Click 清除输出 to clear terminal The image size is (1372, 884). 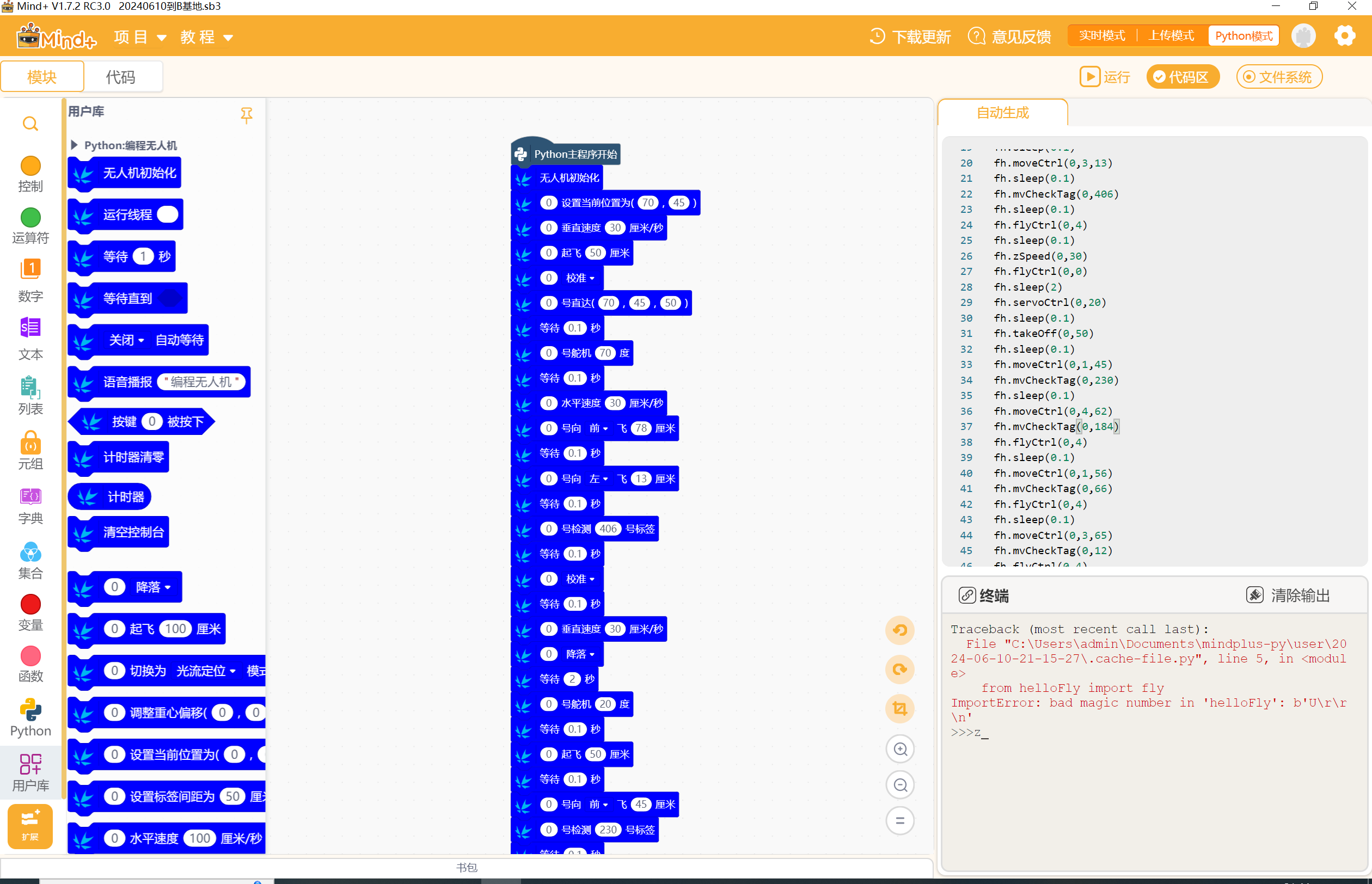pos(1288,596)
